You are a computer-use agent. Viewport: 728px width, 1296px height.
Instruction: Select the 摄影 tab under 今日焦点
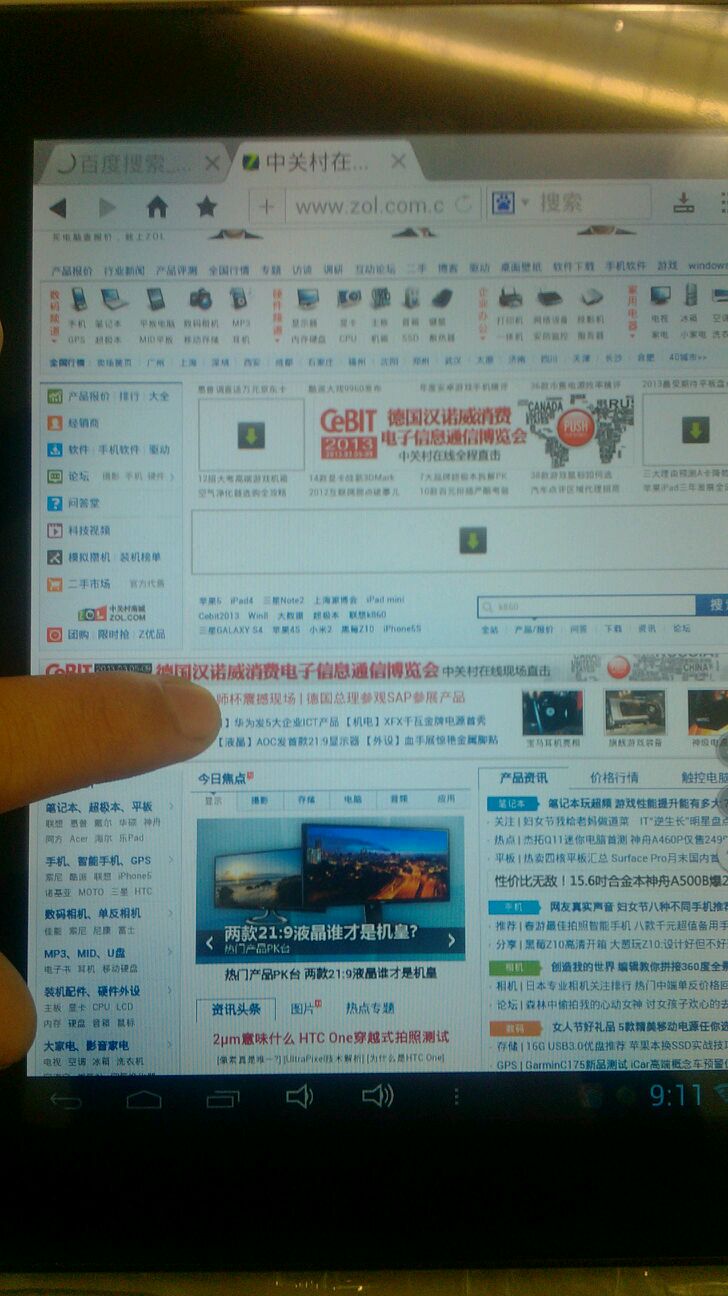259,800
